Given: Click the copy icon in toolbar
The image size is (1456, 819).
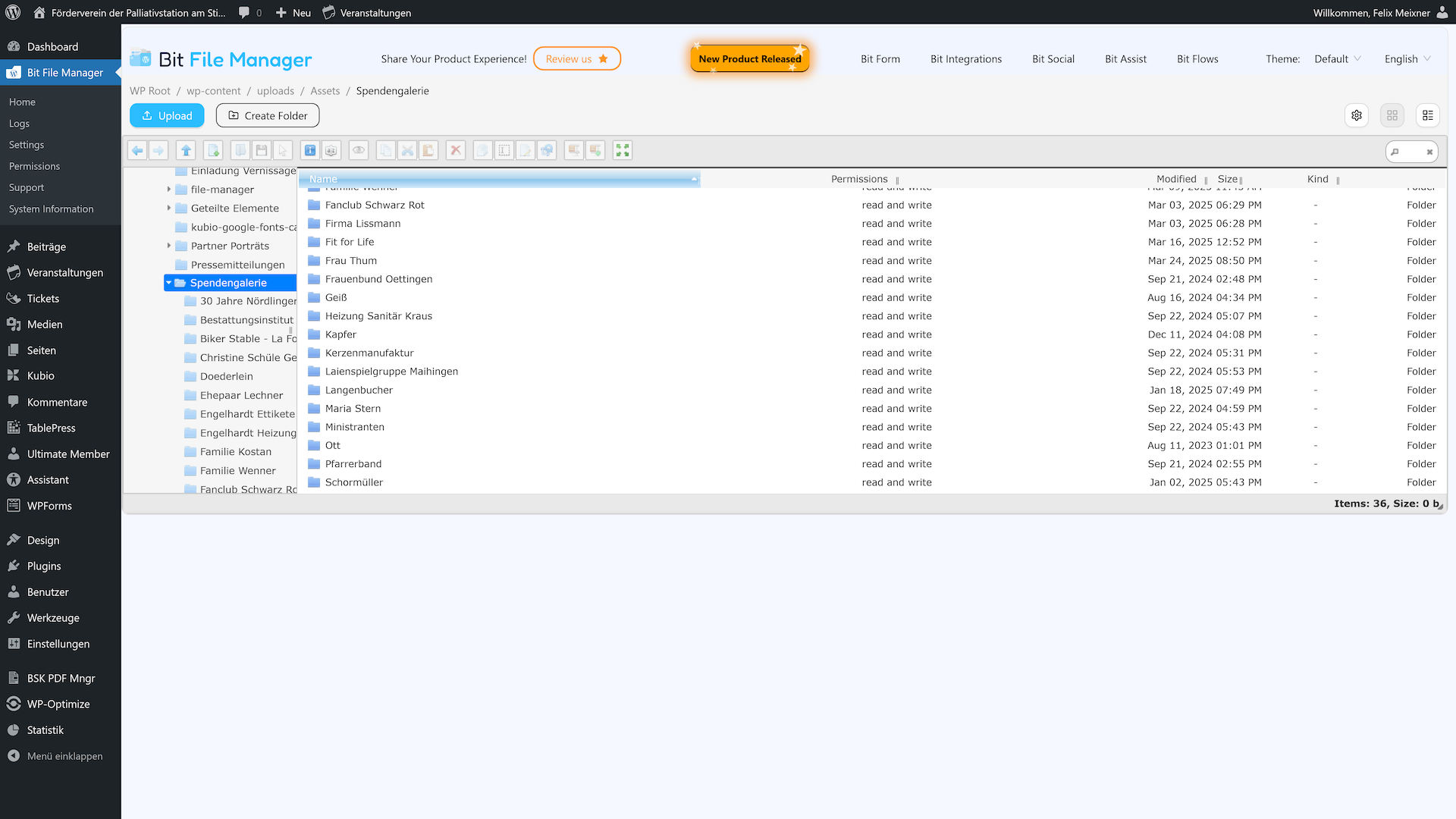Looking at the screenshot, I should click(x=386, y=150).
